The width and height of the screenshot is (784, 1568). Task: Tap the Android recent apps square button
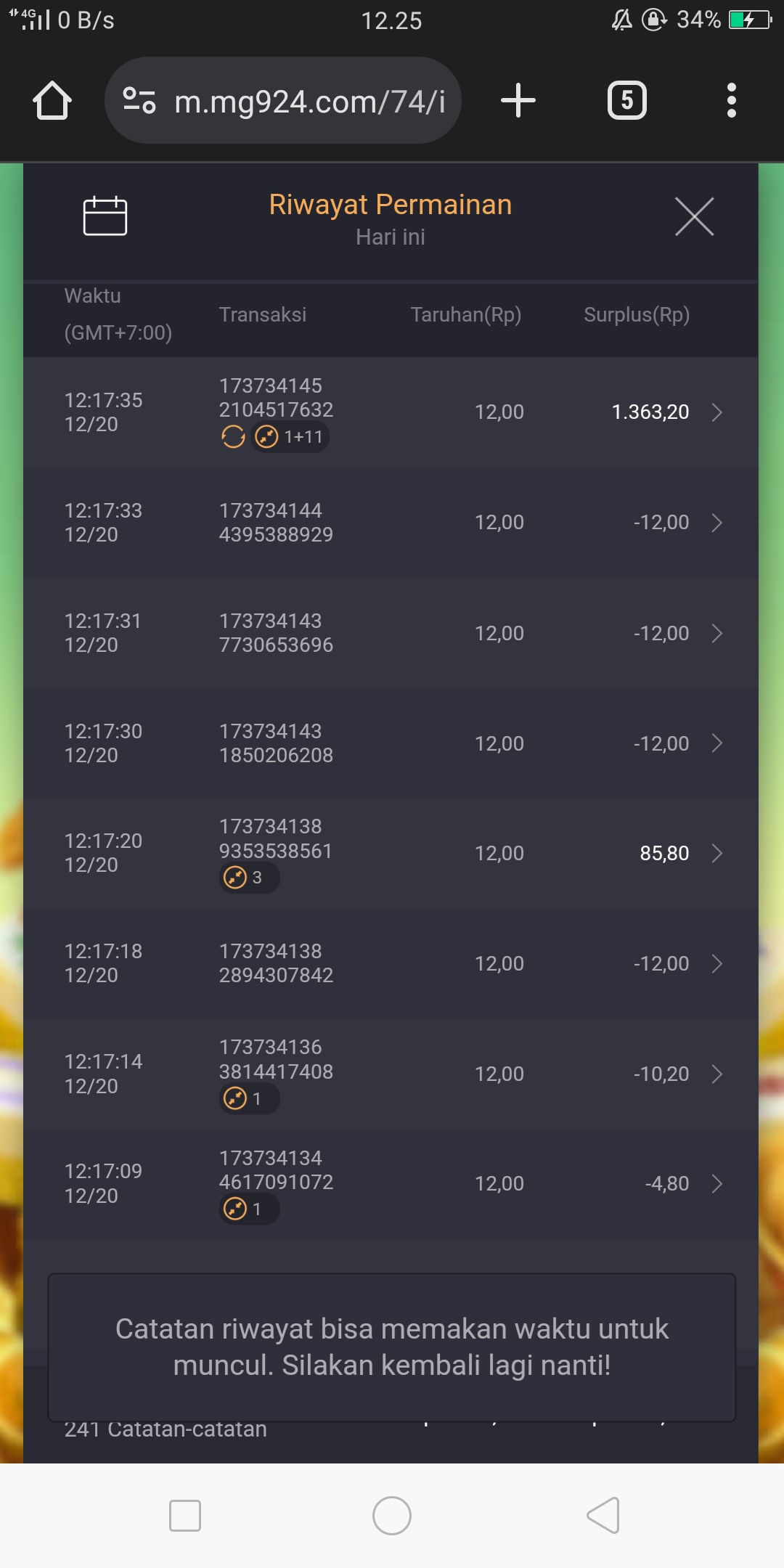click(185, 1516)
